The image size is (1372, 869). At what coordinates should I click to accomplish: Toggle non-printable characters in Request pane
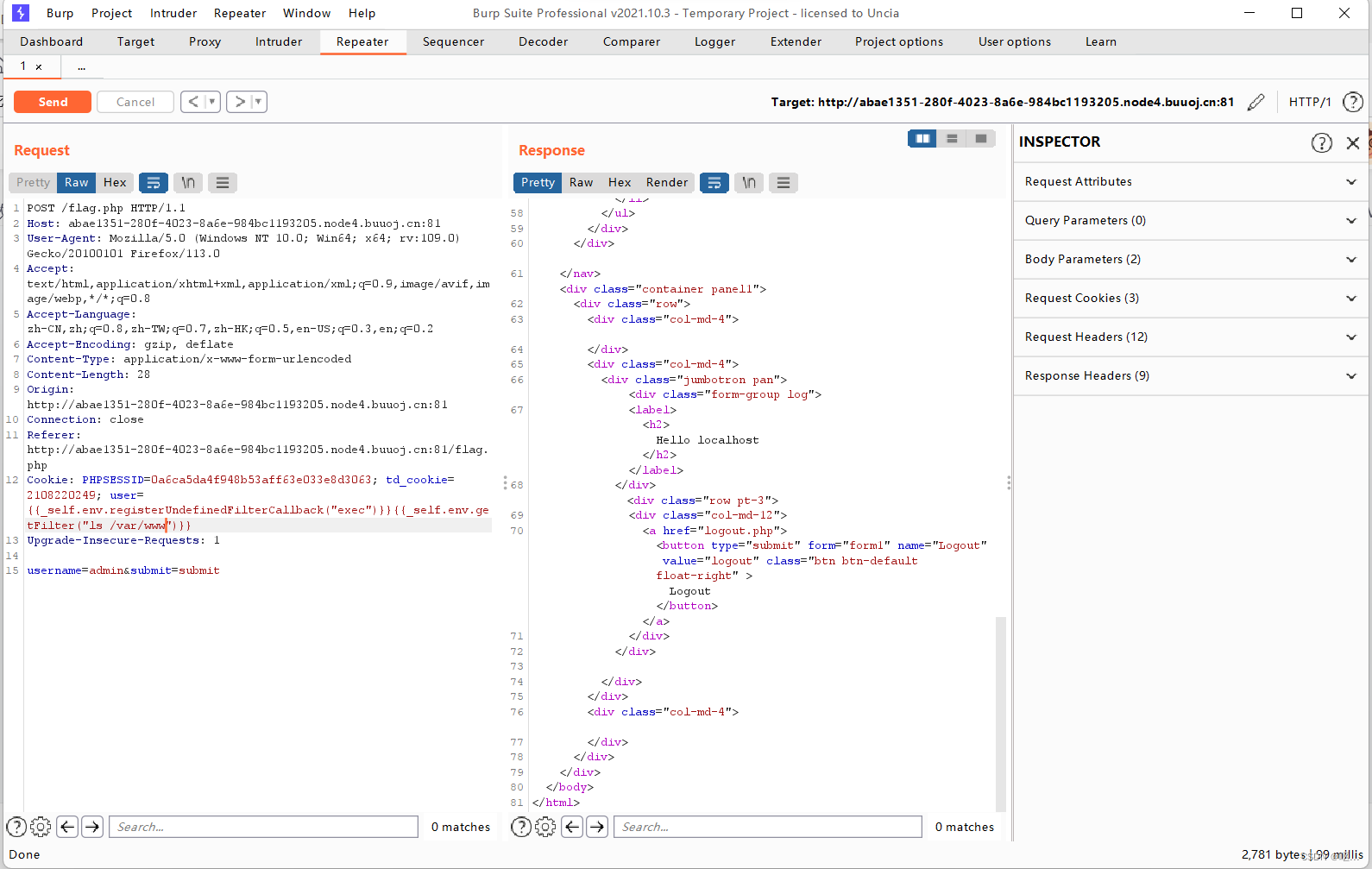coord(188,182)
